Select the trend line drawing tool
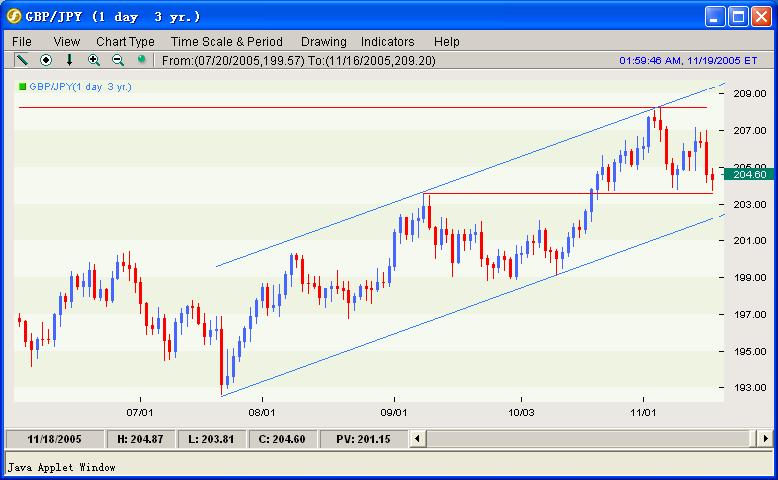The image size is (778, 480). (x=21, y=60)
